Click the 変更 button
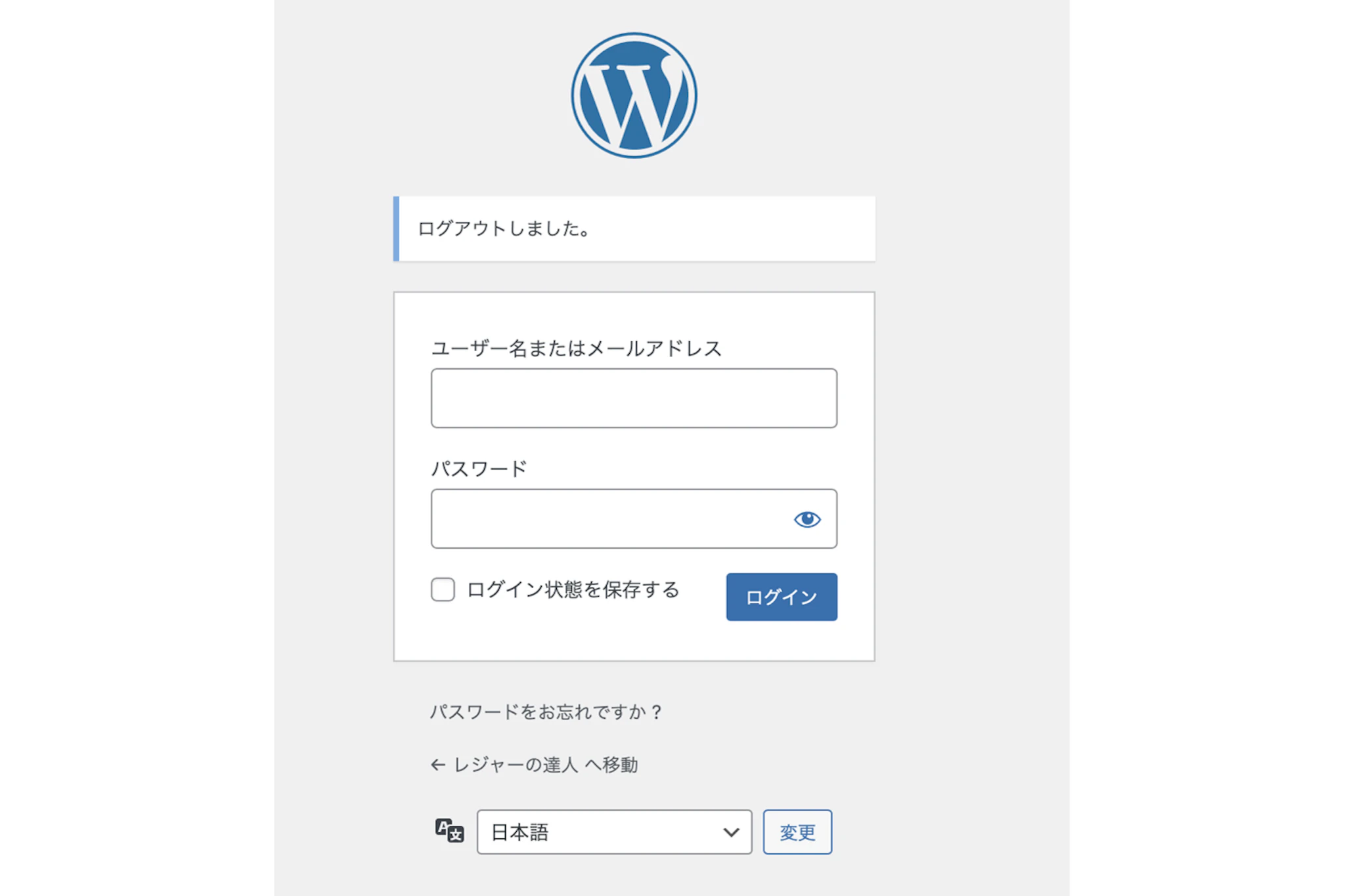1345x896 pixels. point(797,832)
